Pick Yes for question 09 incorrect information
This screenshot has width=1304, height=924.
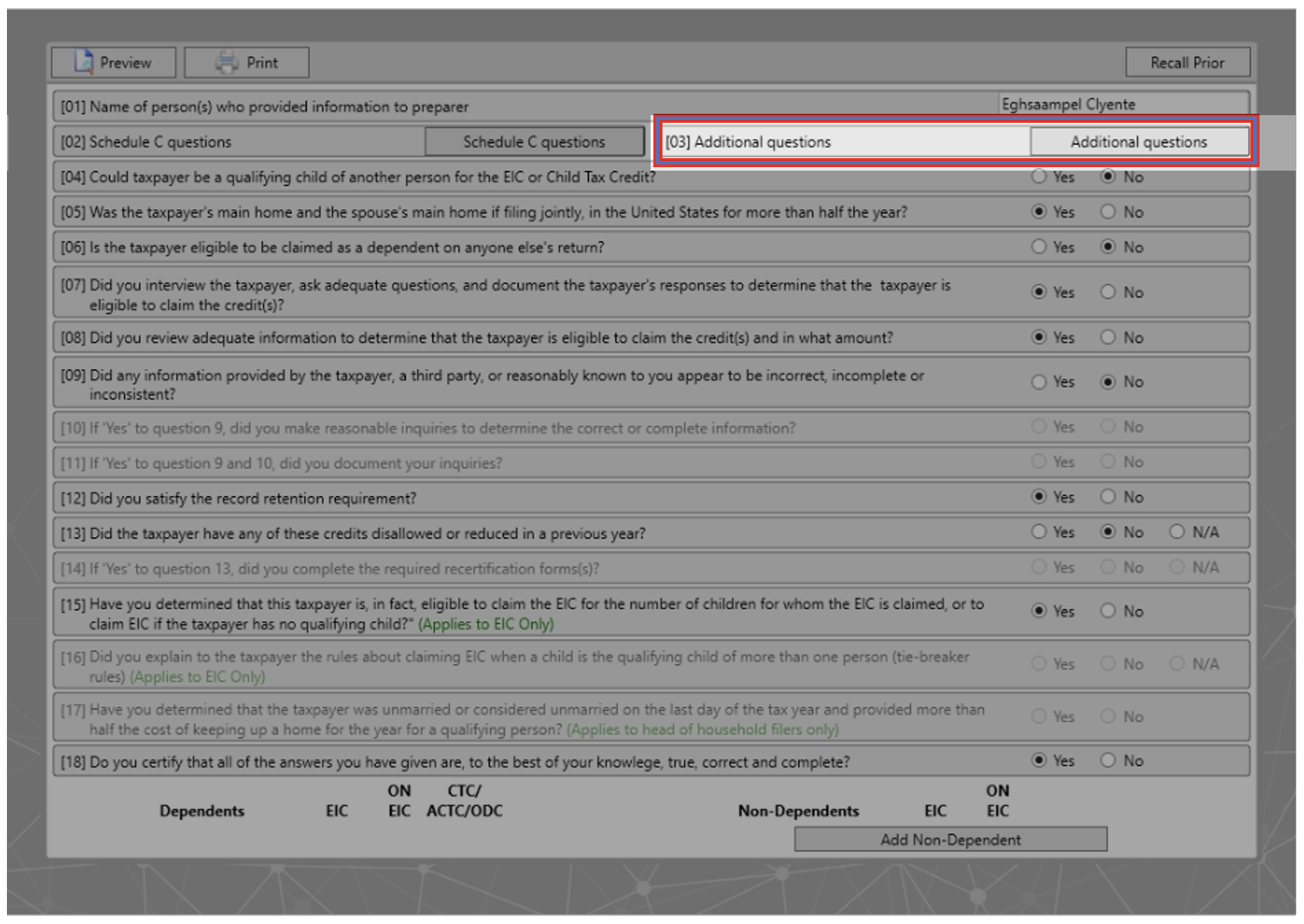1038,382
